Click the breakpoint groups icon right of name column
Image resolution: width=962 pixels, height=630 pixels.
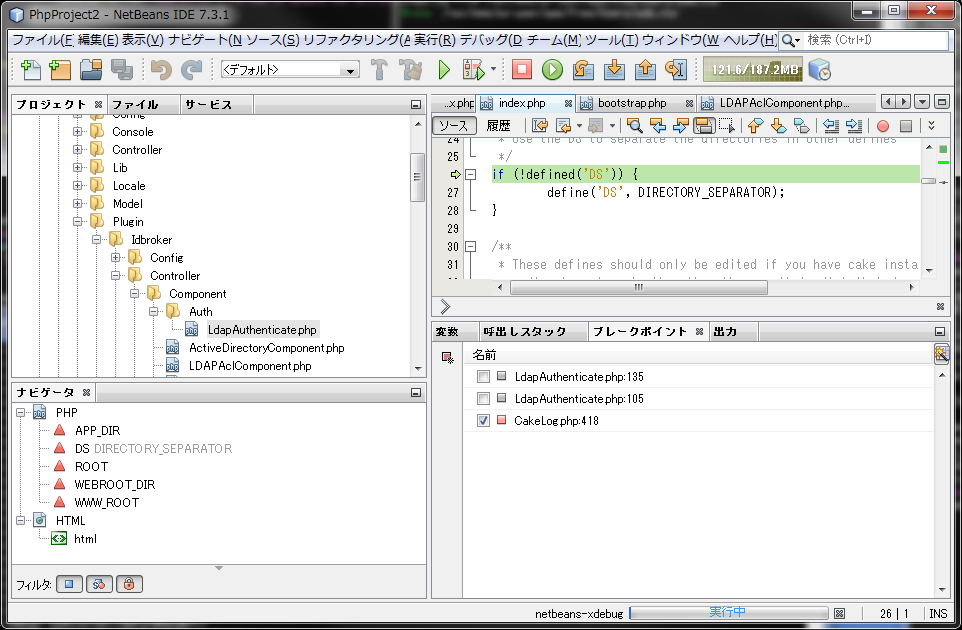pos(941,354)
